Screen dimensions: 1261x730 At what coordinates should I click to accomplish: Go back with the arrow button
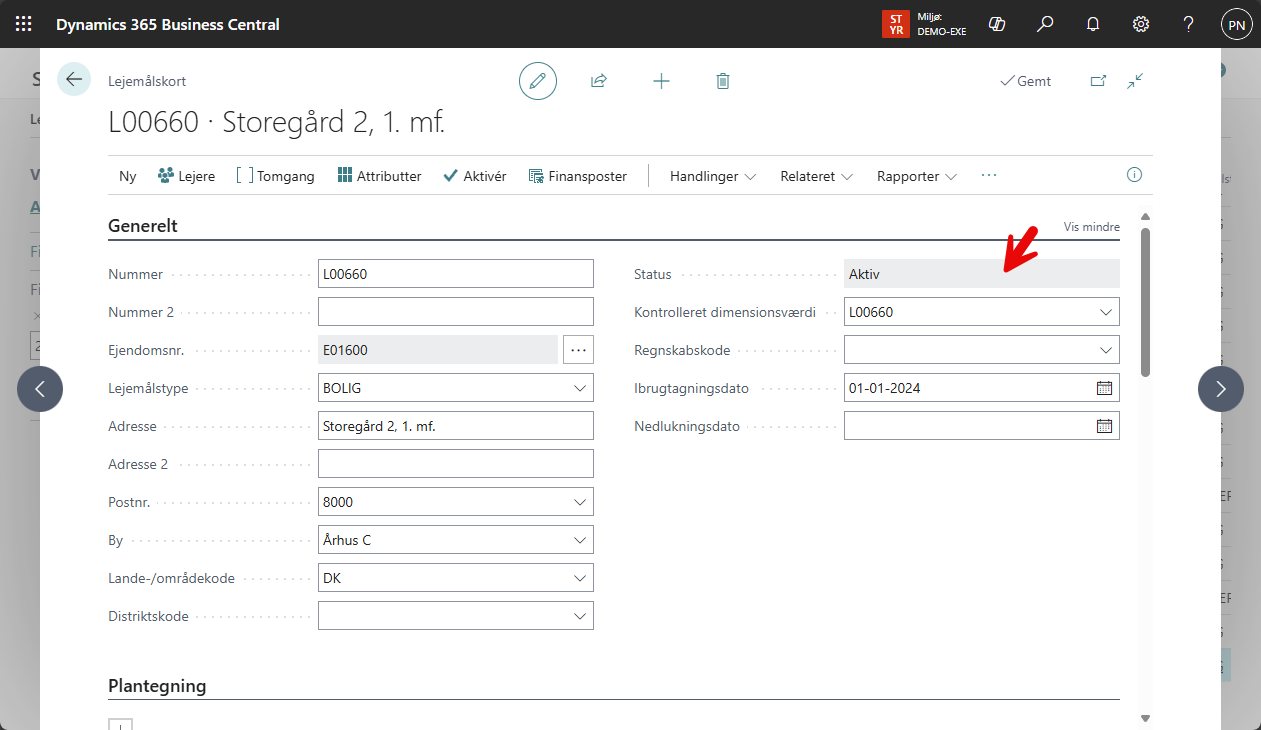[x=74, y=79]
